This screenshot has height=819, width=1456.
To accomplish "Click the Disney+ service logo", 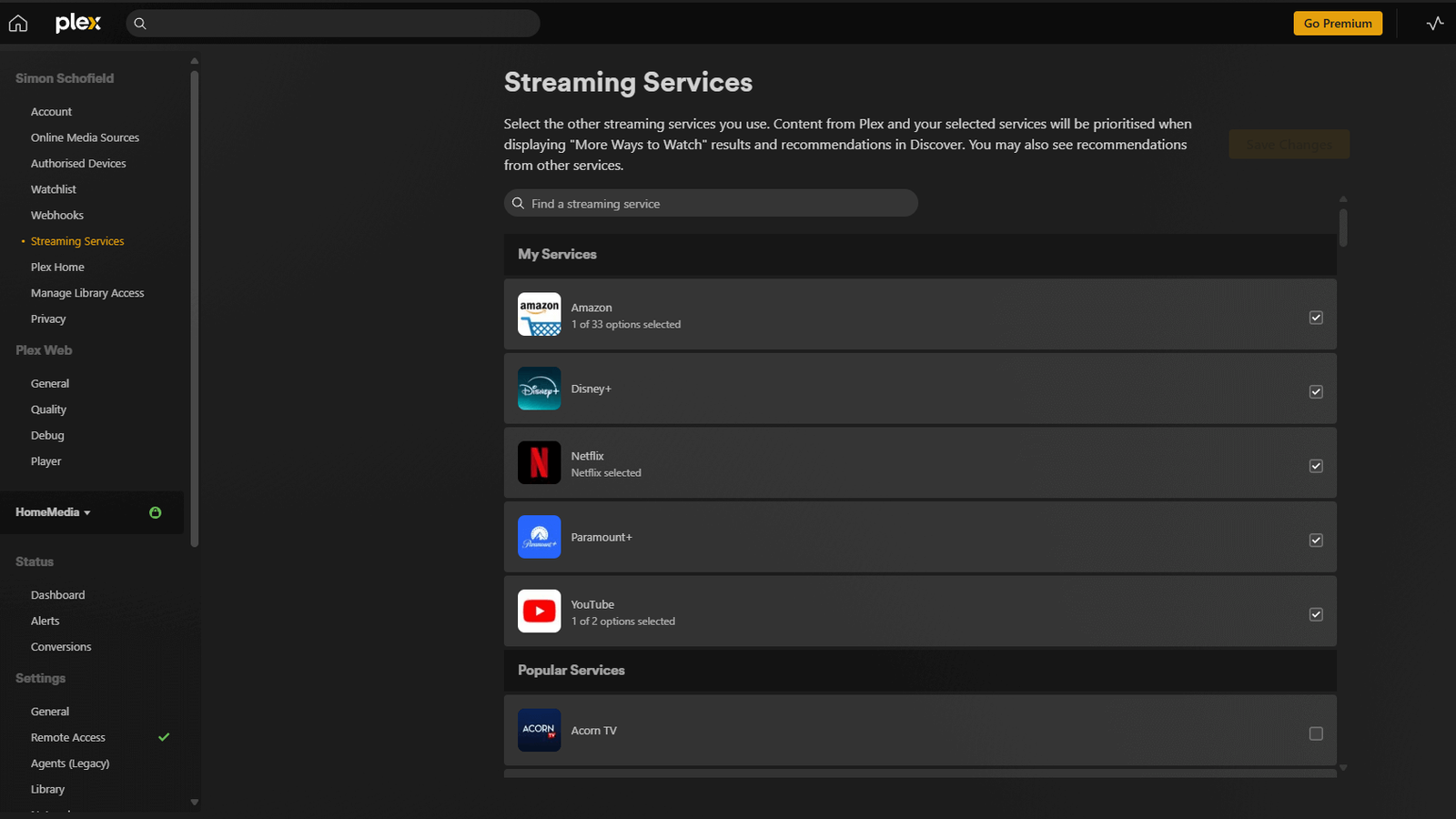I will (x=539, y=389).
